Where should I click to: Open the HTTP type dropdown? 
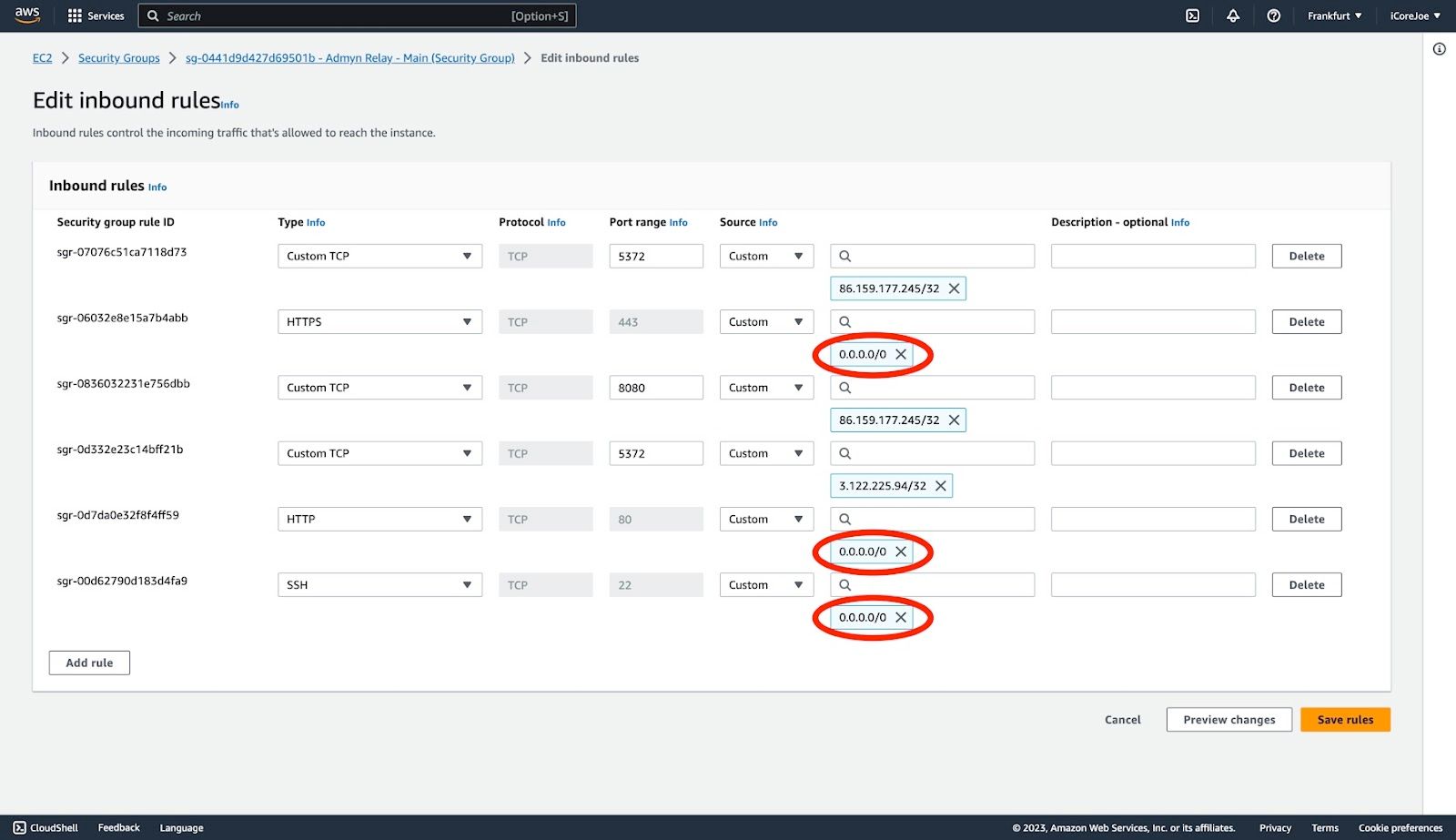pos(379,519)
